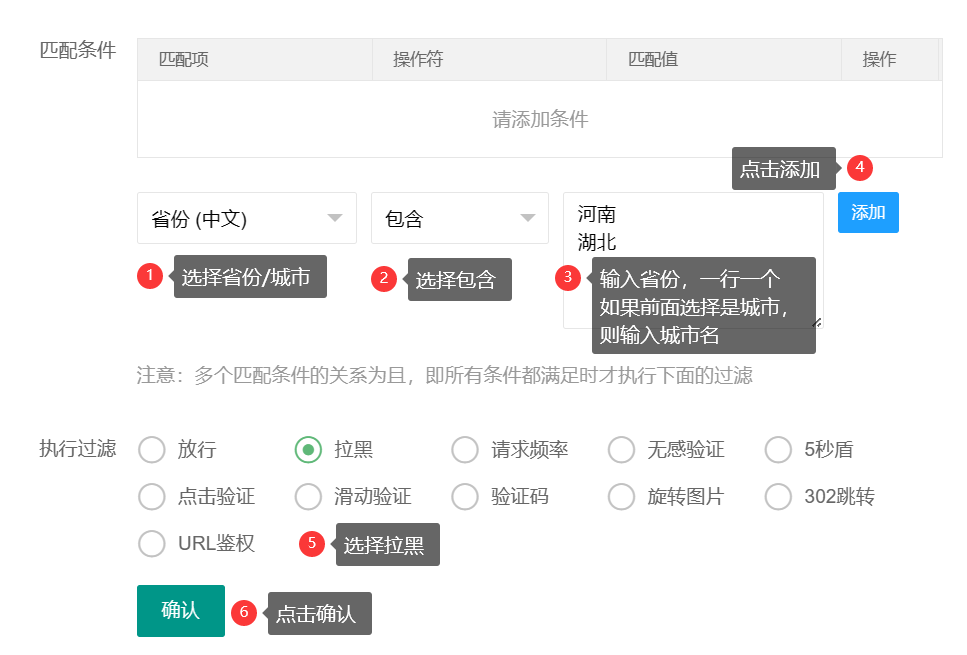Open the 省份 (中文) match item dropdown

pyautogui.click(x=247, y=218)
